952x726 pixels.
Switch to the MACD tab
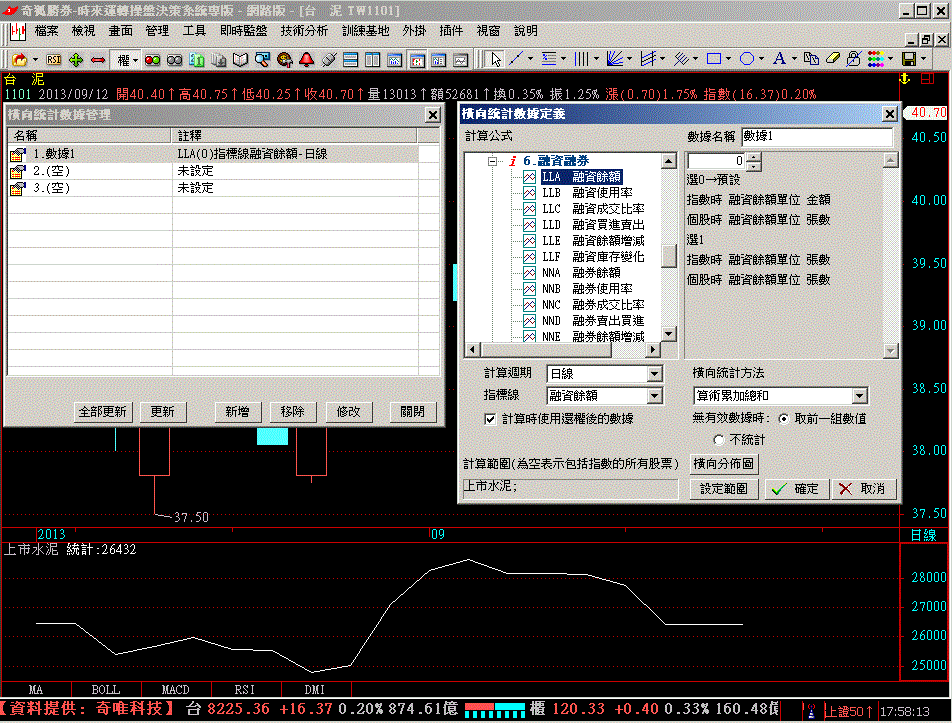[176, 689]
